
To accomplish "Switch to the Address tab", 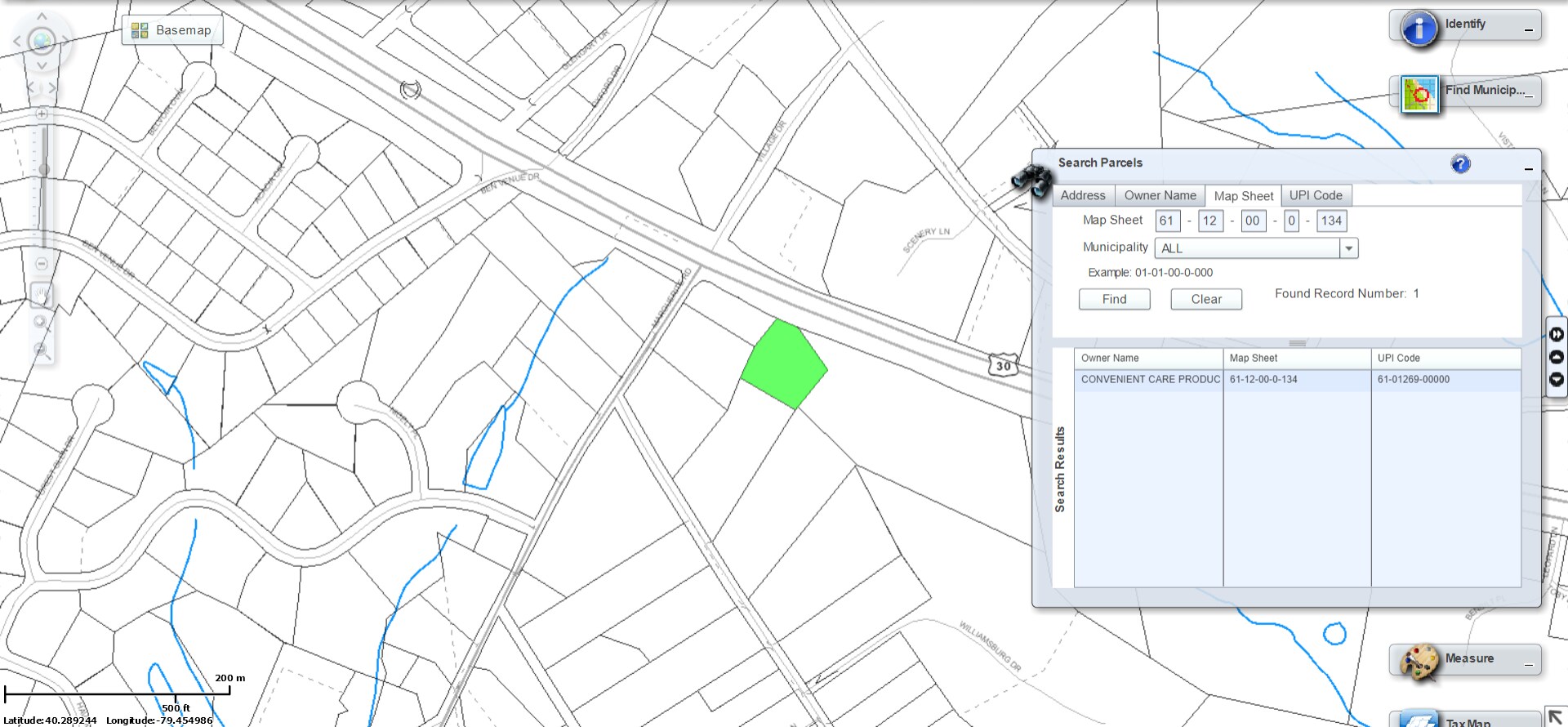I will [1082, 196].
